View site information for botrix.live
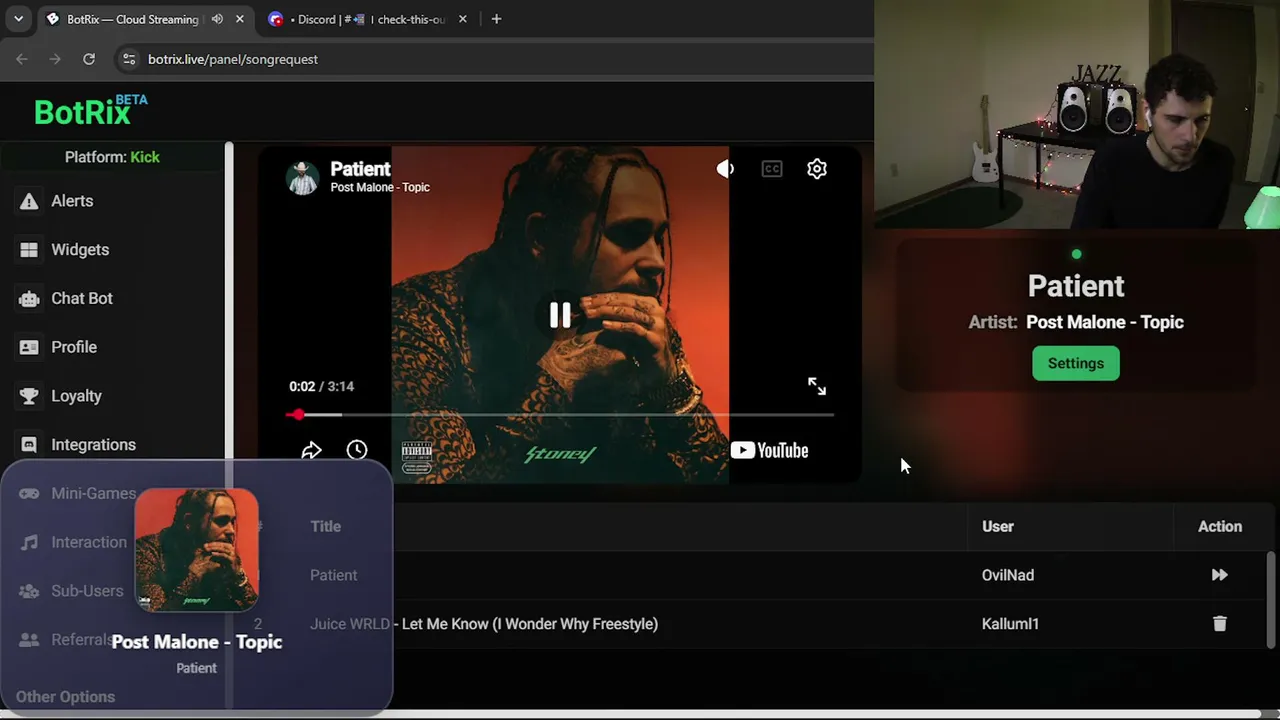Image resolution: width=1280 pixels, height=720 pixels. coord(129,59)
